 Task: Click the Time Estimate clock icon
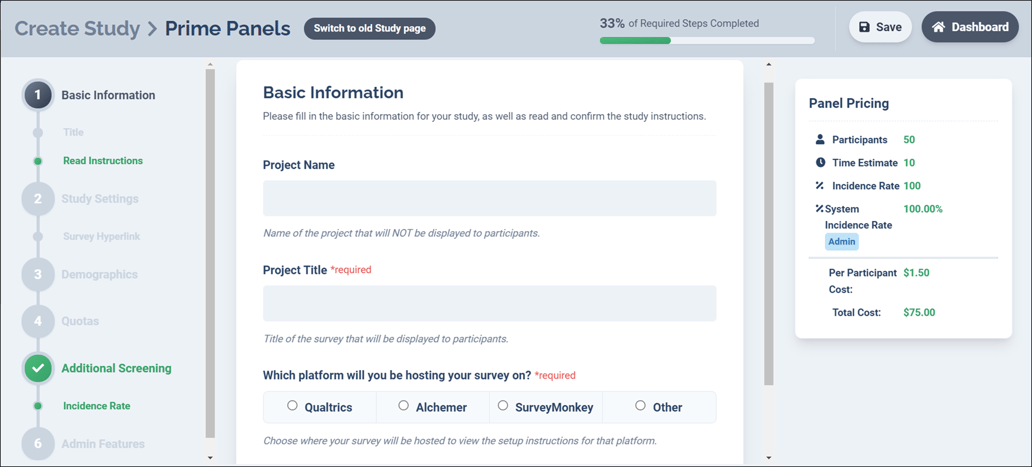click(820, 163)
